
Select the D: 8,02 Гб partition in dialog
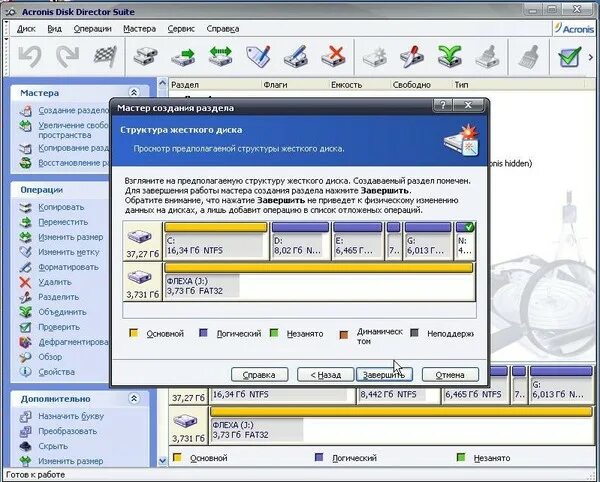300,241
